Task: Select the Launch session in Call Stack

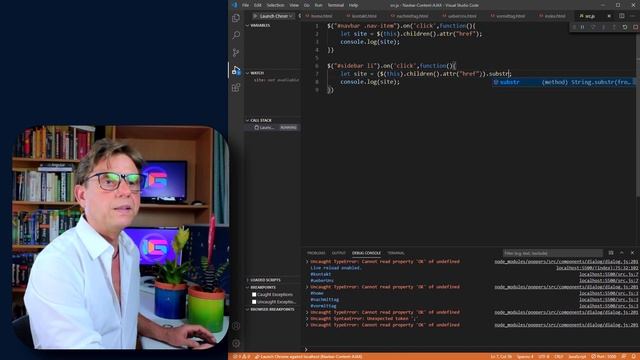Action: pyautogui.click(x=273, y=128)
